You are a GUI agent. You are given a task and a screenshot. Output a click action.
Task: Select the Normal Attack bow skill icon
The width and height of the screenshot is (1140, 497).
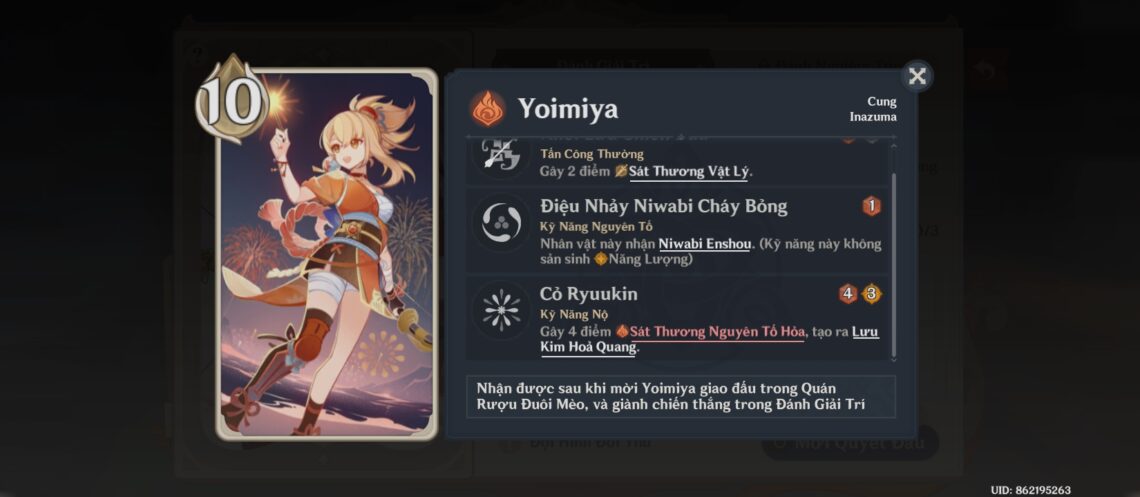tap(502, 156)
